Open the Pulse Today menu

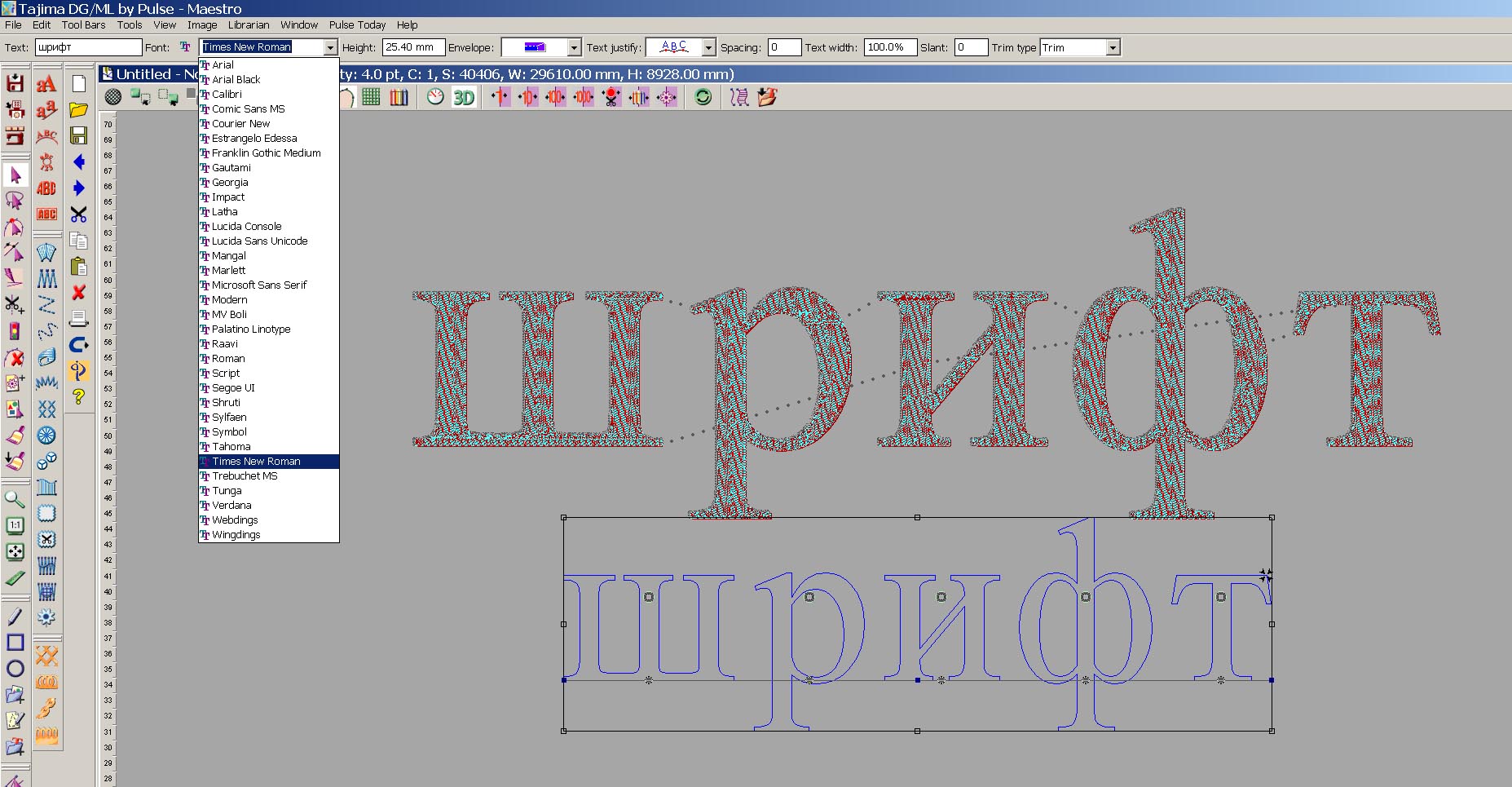pyautogui.click(x=357, y=25)
